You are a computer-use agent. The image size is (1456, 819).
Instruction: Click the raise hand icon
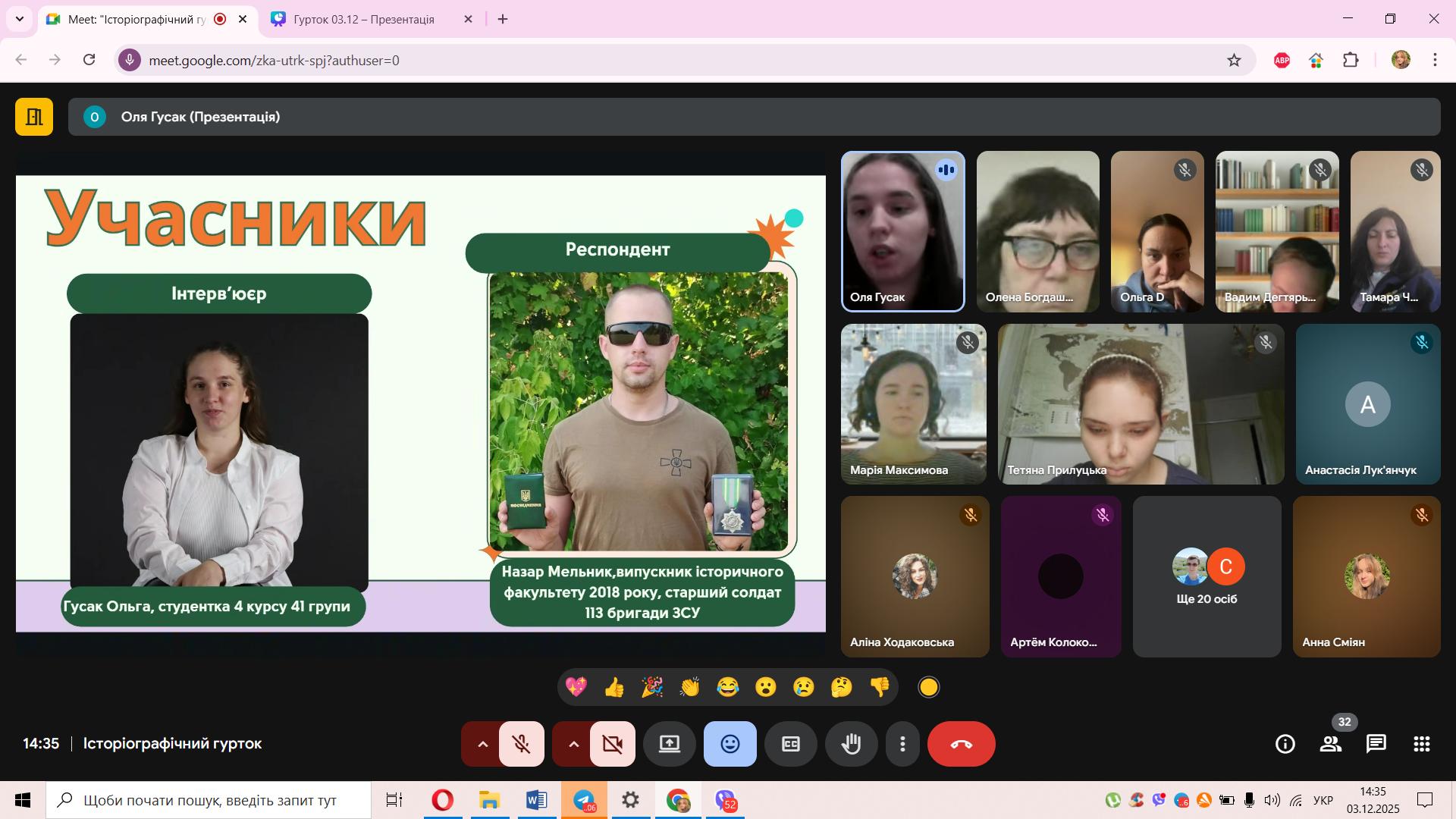coord(851,744)
